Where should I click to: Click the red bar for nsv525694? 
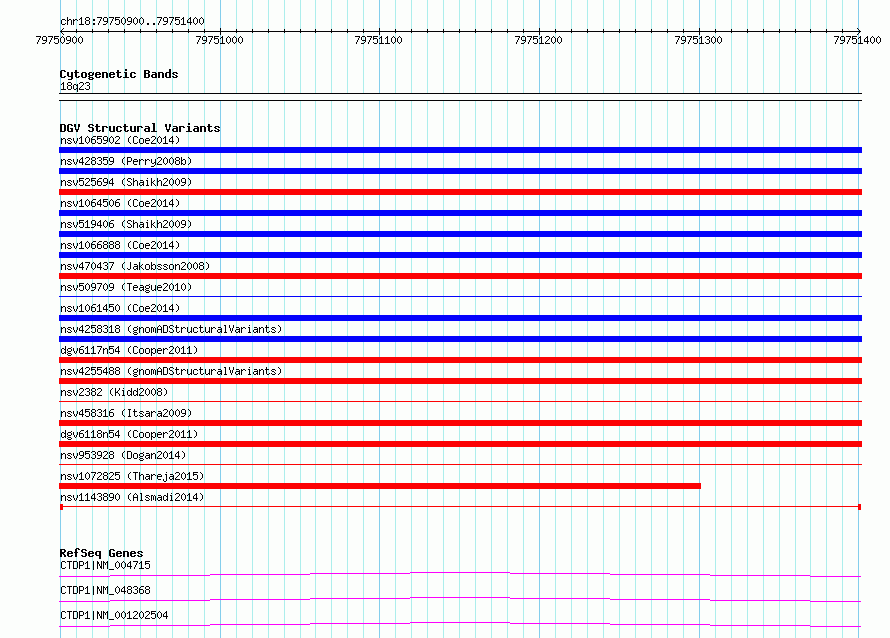tap(460, 192)
